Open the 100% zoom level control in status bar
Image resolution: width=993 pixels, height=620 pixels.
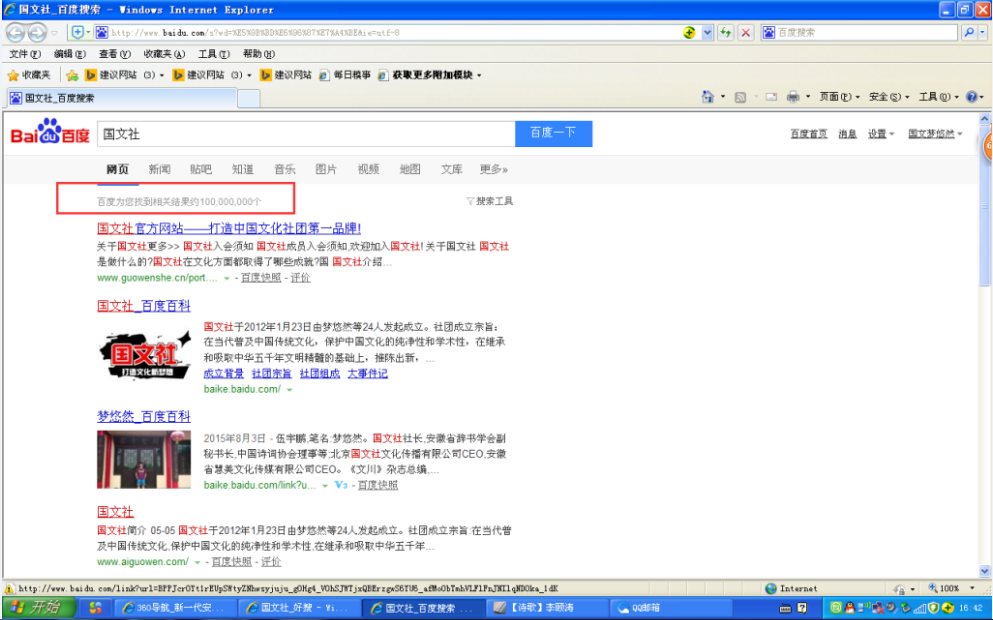pyautogui.click(x=951, y=588)
